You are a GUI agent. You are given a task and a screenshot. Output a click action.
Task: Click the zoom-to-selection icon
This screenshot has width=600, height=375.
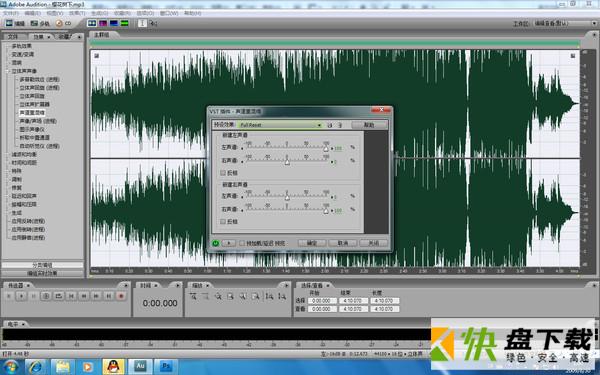[x=230, y=296]
